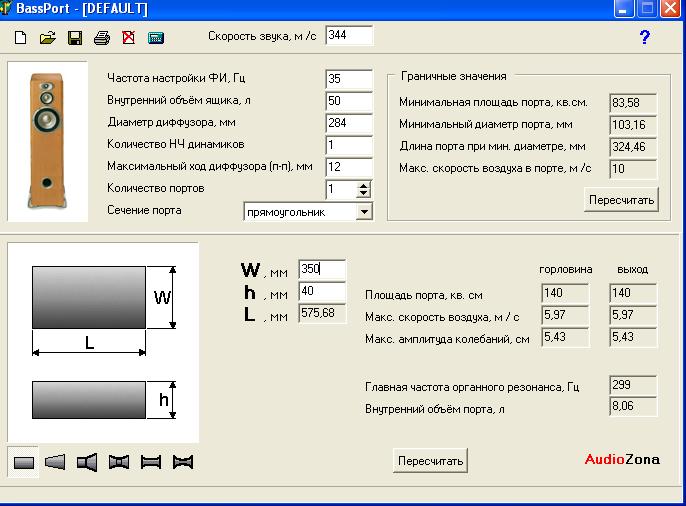Open the calculator toolbar icon

click(155, 38)
